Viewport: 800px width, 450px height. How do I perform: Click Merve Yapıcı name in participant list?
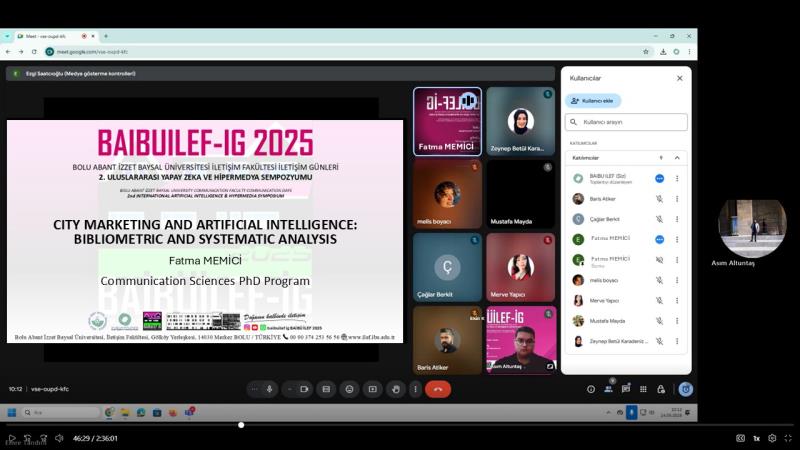point(604,301)
